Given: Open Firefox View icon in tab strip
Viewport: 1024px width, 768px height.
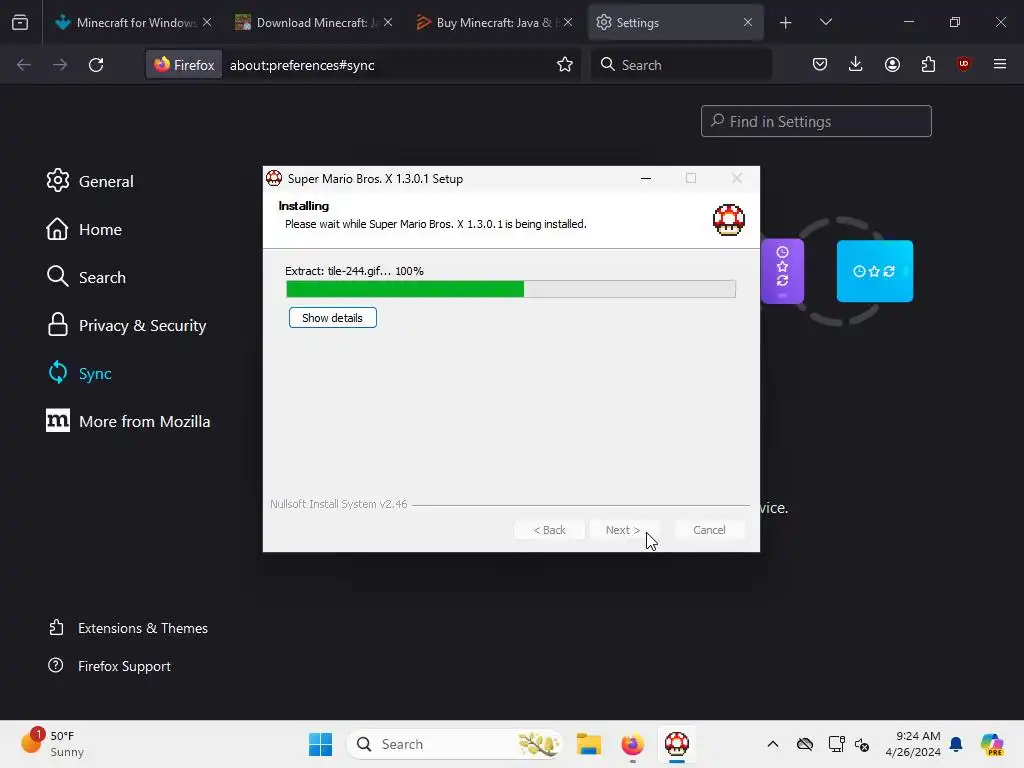Looking at the screenshot, I should [x=20, y=22].
